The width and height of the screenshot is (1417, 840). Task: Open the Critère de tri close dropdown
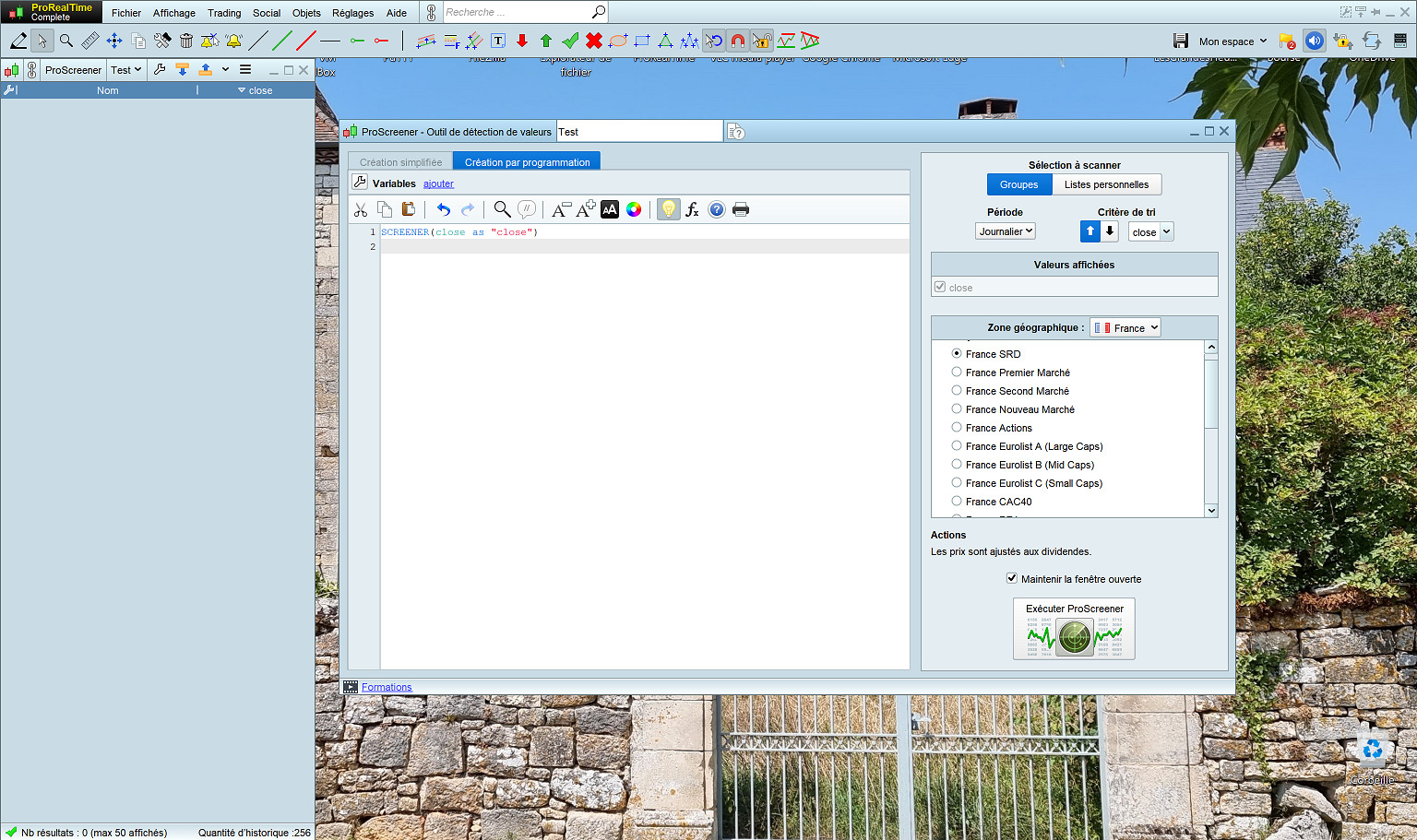point(1151,231)
